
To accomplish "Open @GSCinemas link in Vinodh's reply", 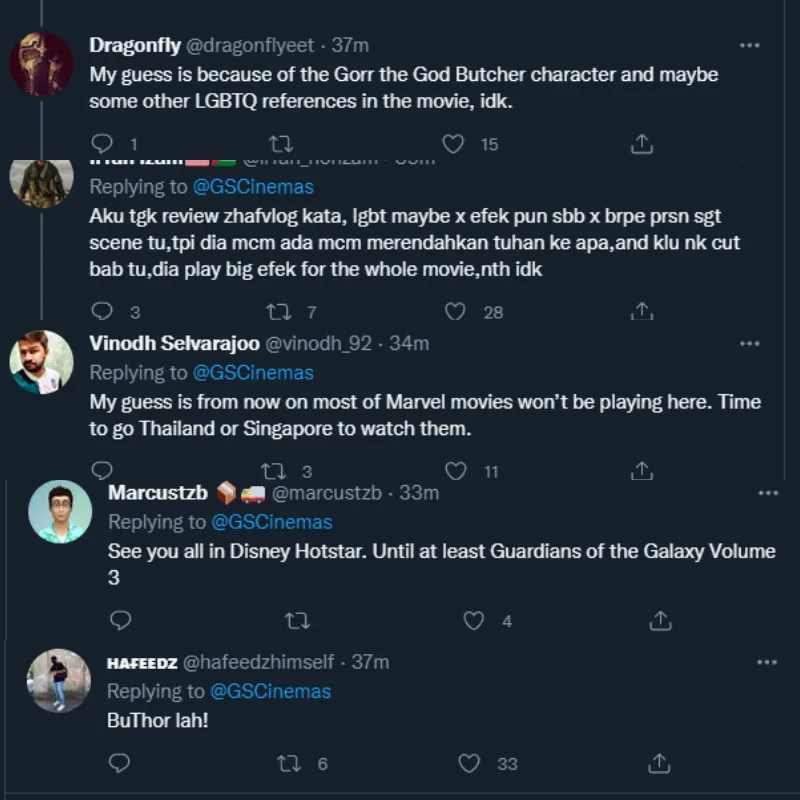I will click(x=252, y=373).
